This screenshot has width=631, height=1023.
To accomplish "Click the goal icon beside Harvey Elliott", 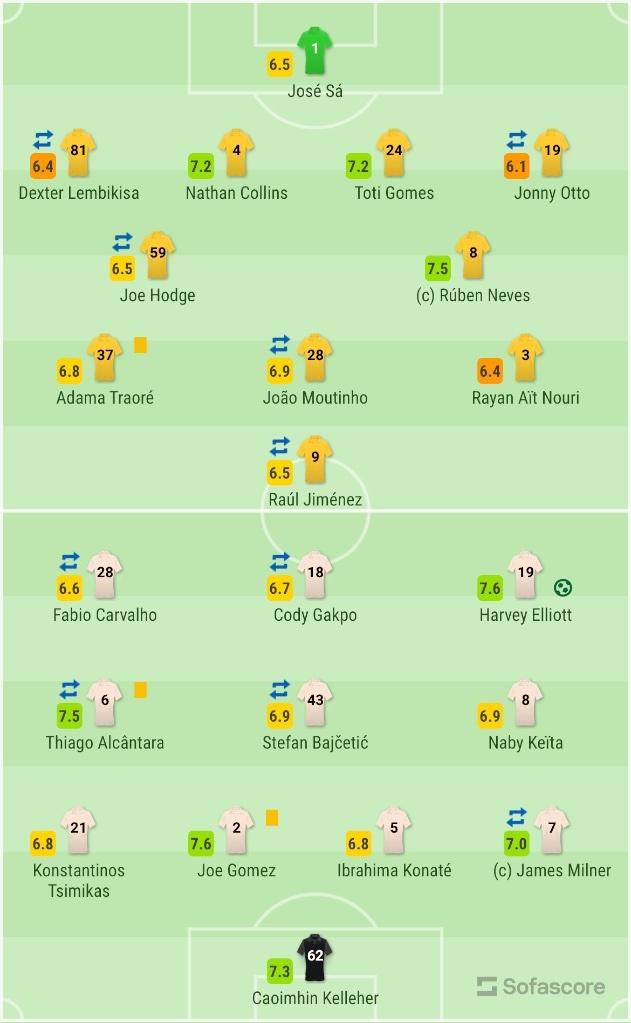I will point(562,588).
